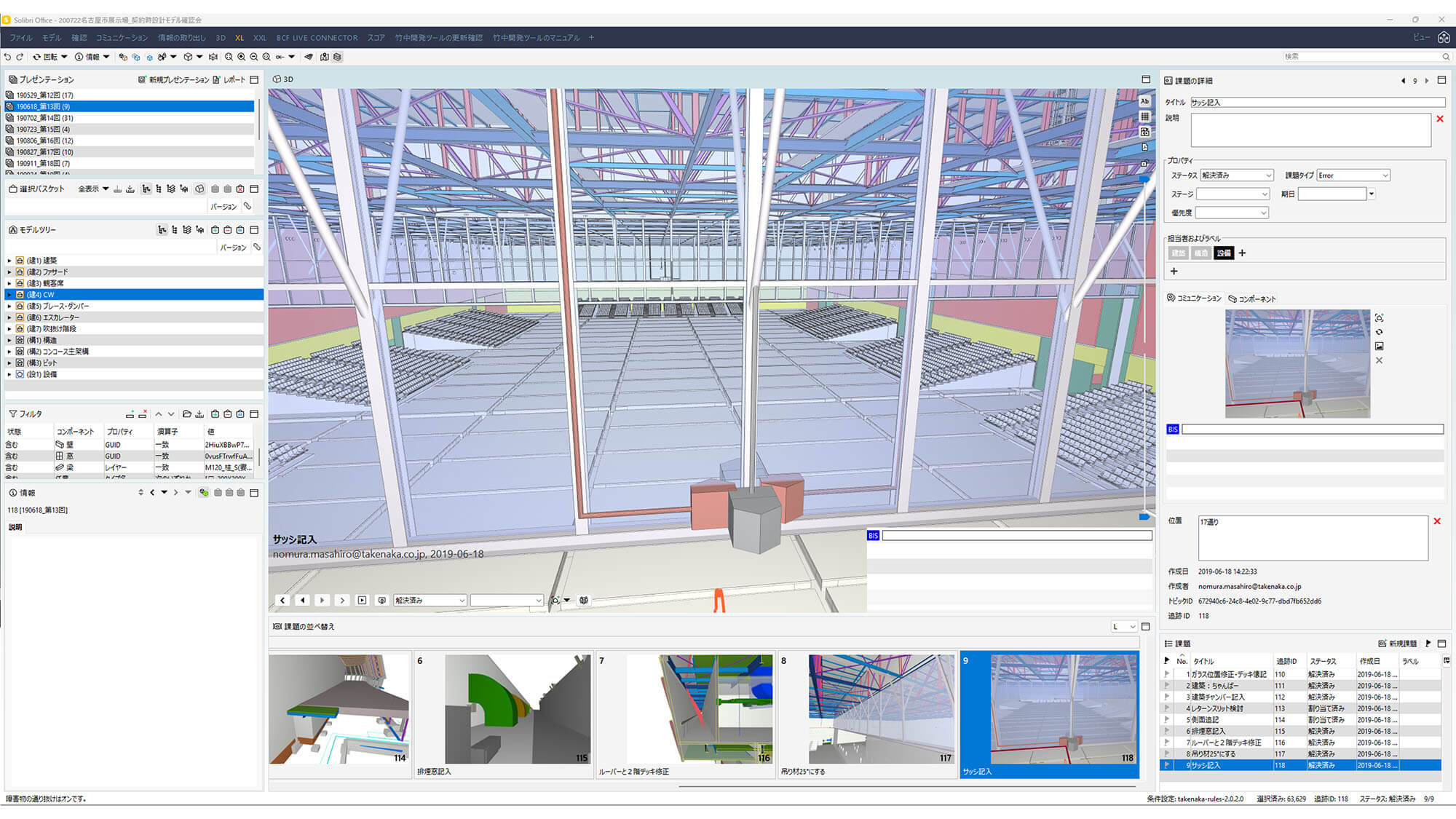Add label with plus icon beside 設備
1456x819 pixels.
point(1243,253)
